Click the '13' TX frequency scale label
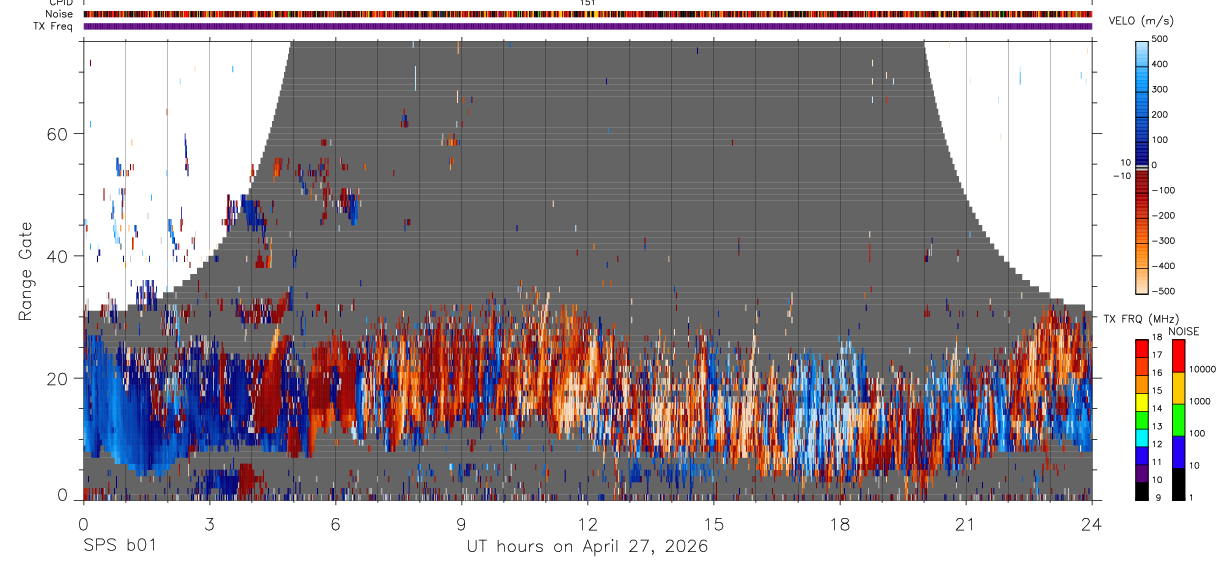This screenshot has width=1228, height=567. 1158,426
